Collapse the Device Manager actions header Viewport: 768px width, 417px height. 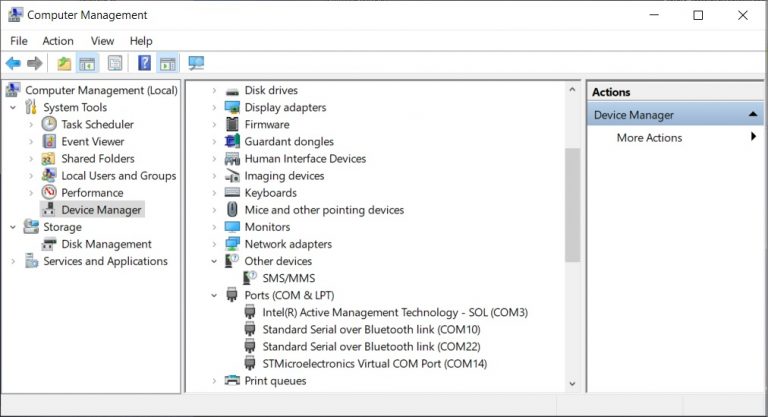click(x=753, y=115)
